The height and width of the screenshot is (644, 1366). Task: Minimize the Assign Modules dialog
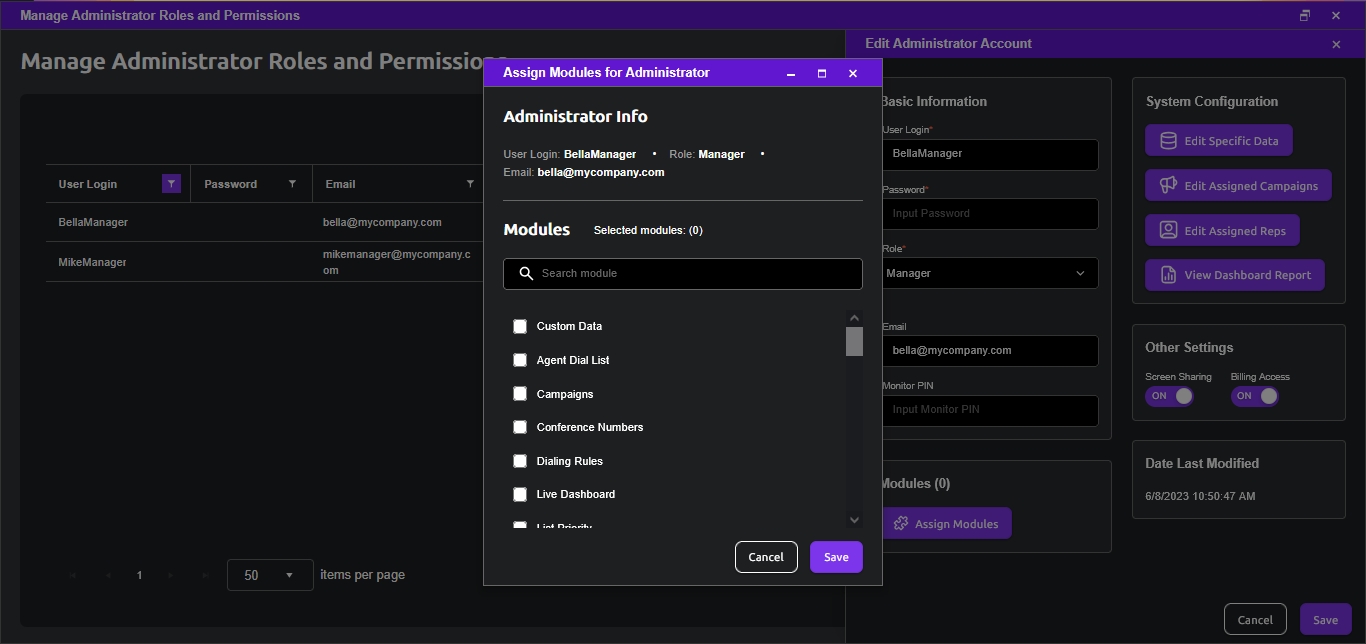click(x=791, y=73)
